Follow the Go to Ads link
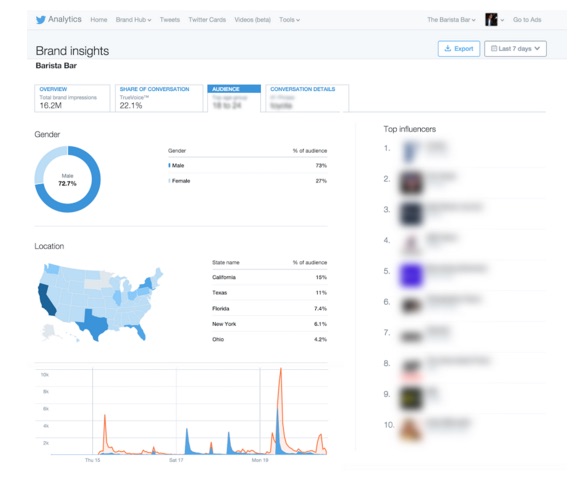584x488 pixels. tap(527, 20)
